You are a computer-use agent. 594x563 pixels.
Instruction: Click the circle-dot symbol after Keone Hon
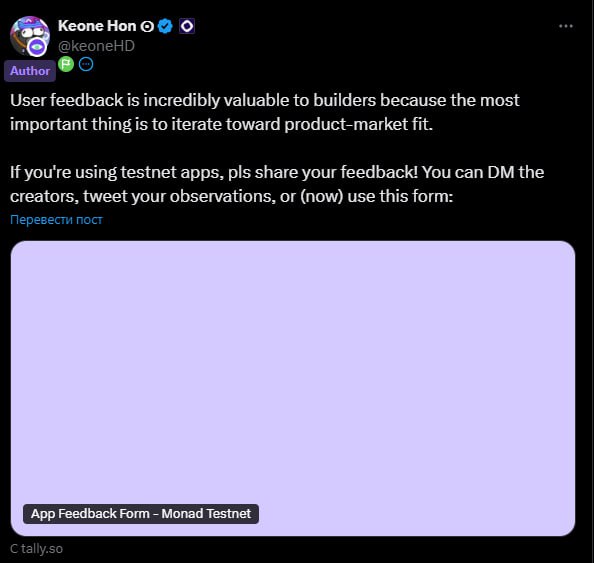click(x=147, y=27)
